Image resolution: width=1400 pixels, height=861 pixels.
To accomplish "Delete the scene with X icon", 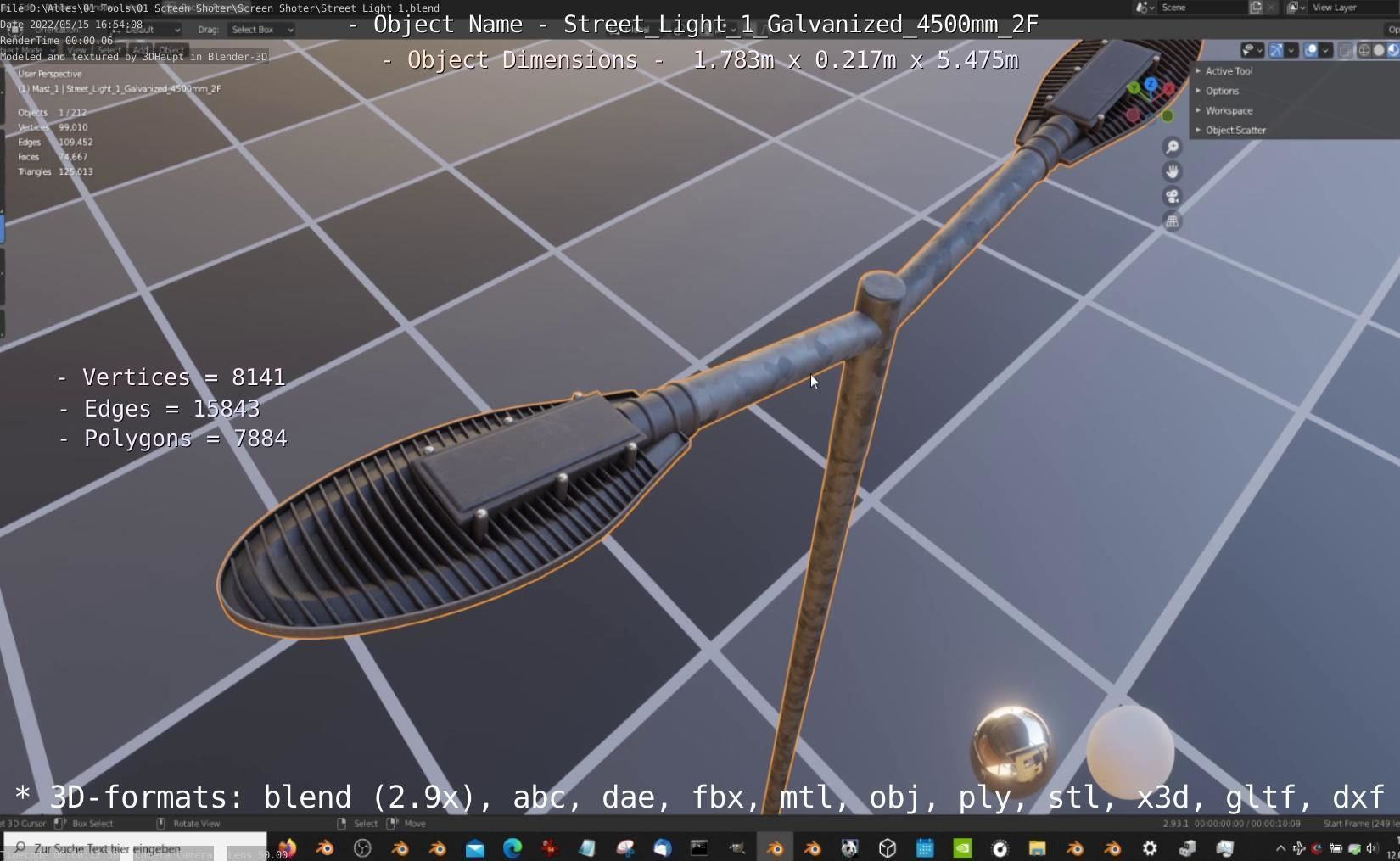I will pyautogui.click(x=1271, y=7).
